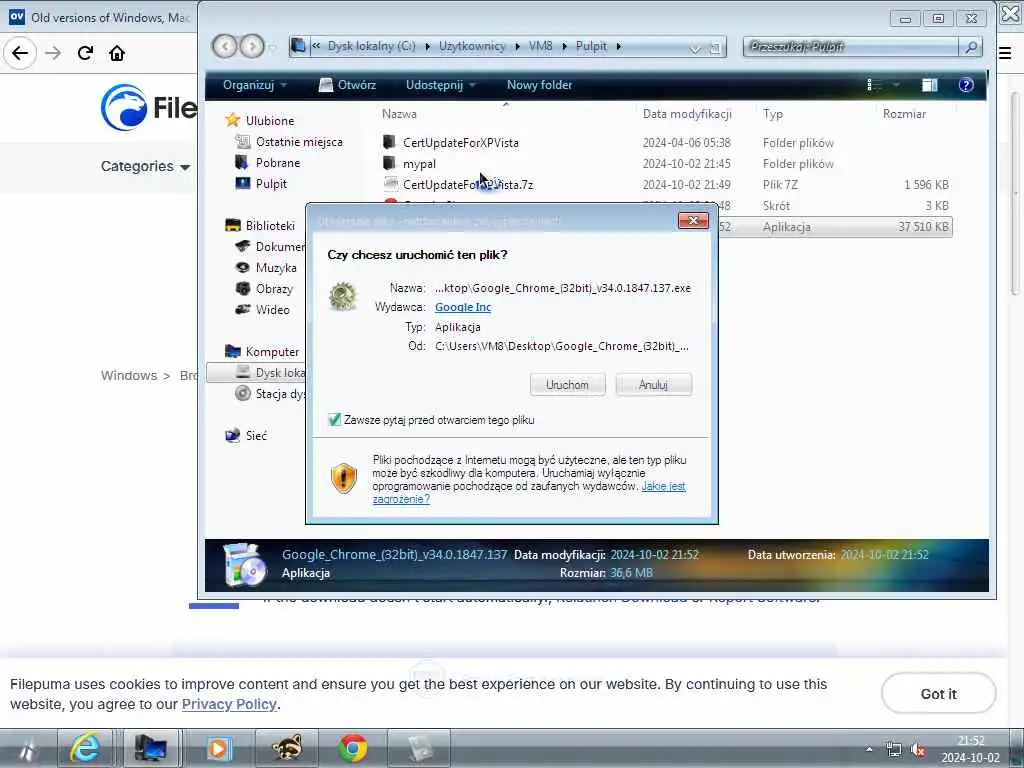Sort by Typ column header
The width and height of the screenshot is (1024, 768).
[773, 114]
